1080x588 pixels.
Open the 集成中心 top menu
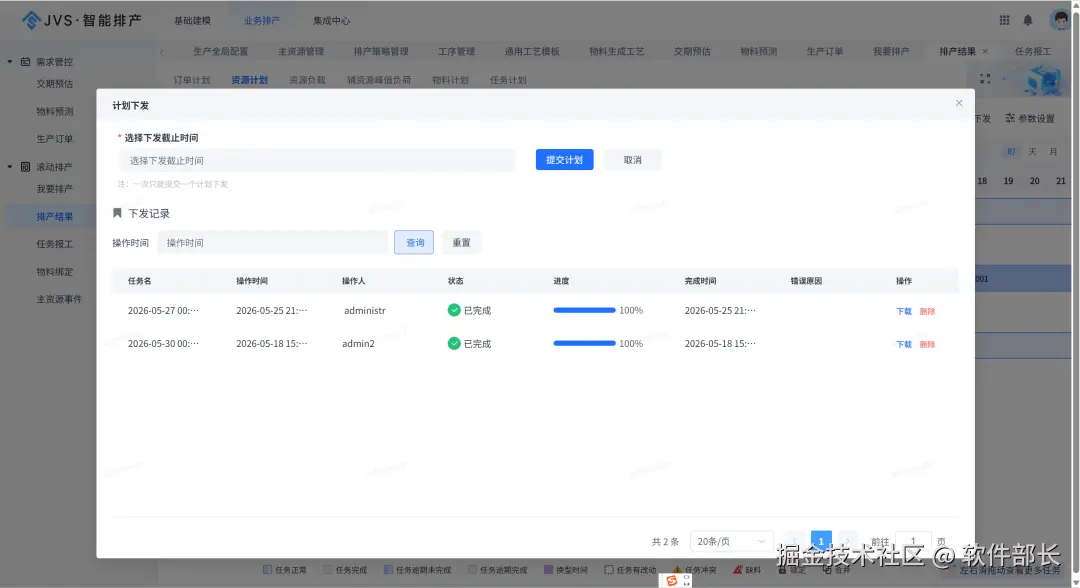(331, 21)
